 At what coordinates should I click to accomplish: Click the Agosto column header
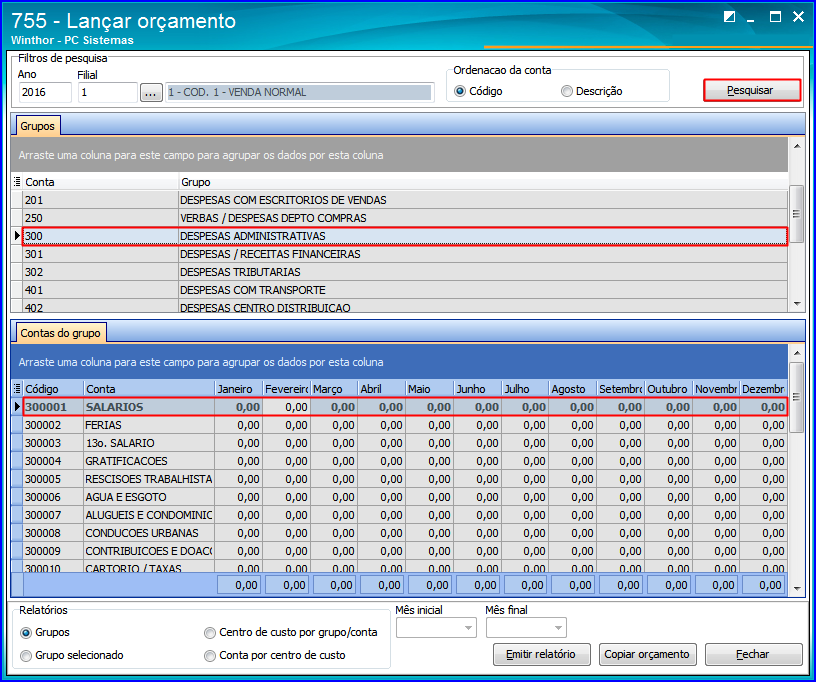[x=572, y=389]
